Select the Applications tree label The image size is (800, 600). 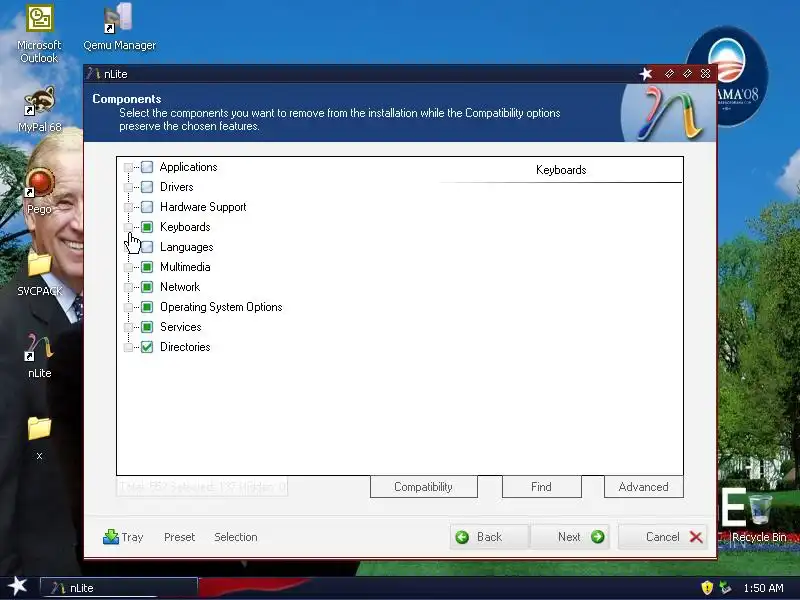(188, 167)
